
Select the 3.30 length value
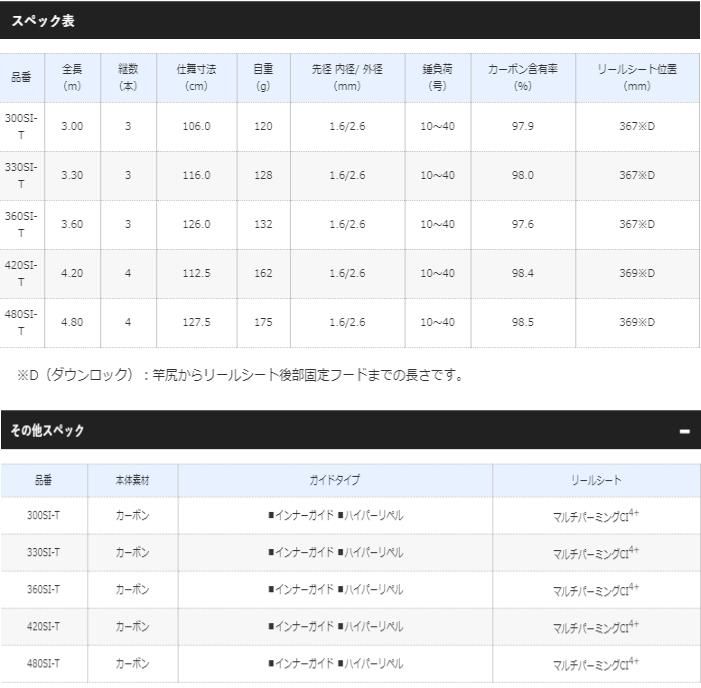pos(72,175)
